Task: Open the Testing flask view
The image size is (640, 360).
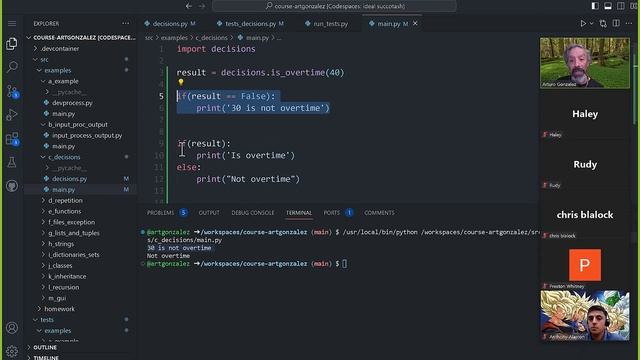Action: 12,162
